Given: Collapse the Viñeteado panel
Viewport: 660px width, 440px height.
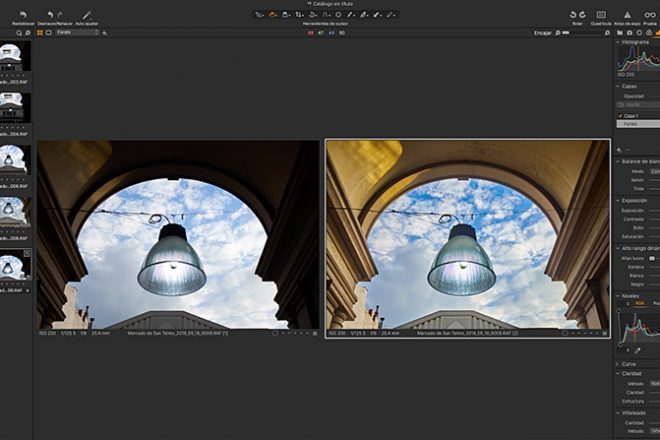Looking at the screenshot, I should [618, 413].
